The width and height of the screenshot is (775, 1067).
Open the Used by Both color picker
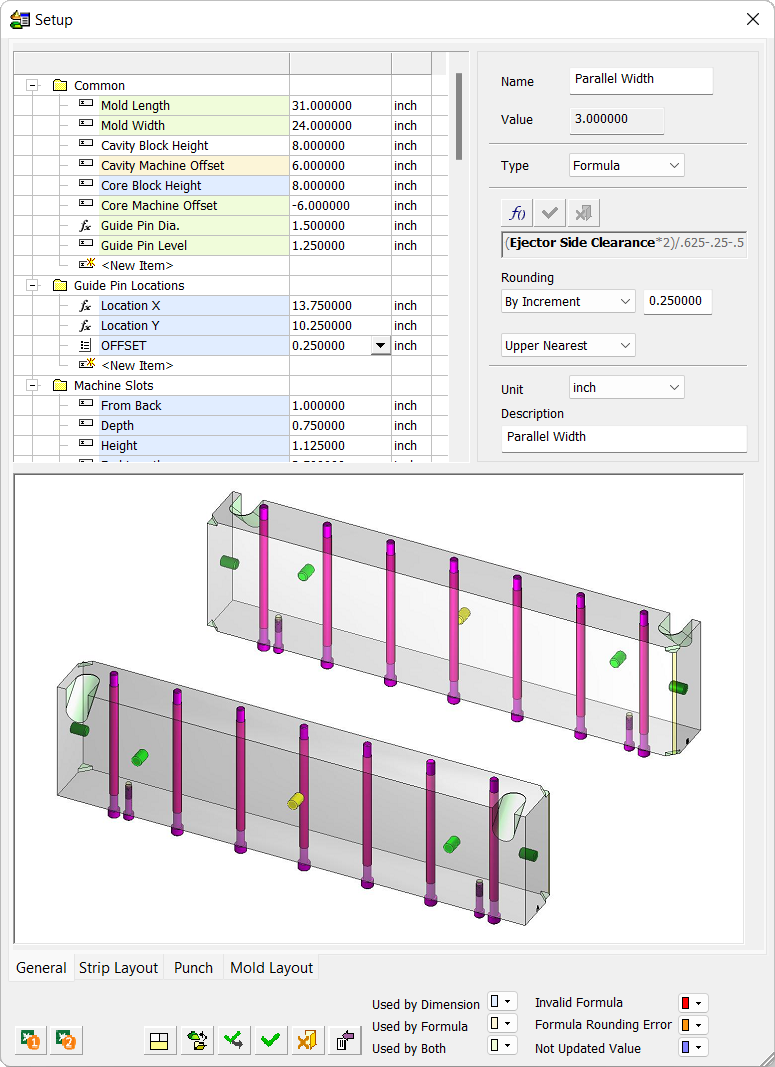pos(504,1046)
